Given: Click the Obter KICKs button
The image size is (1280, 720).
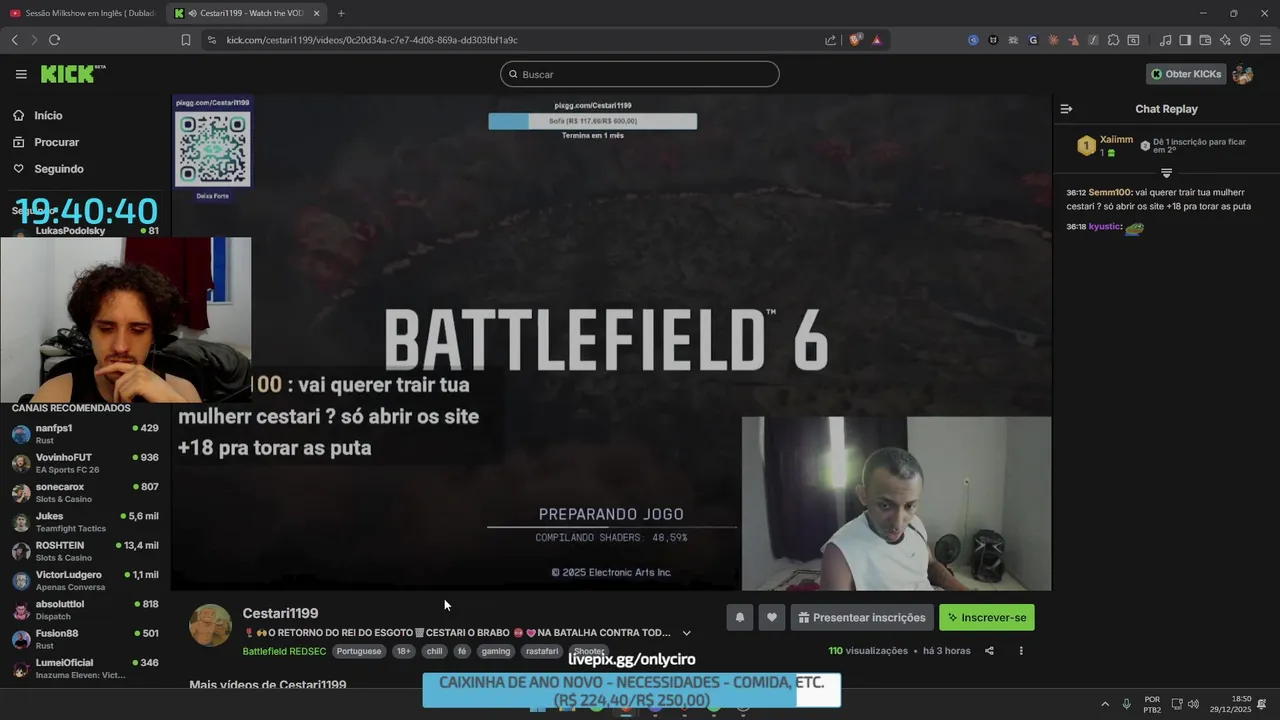Looking at the screenshot, I should click(x=1186, y=74).
